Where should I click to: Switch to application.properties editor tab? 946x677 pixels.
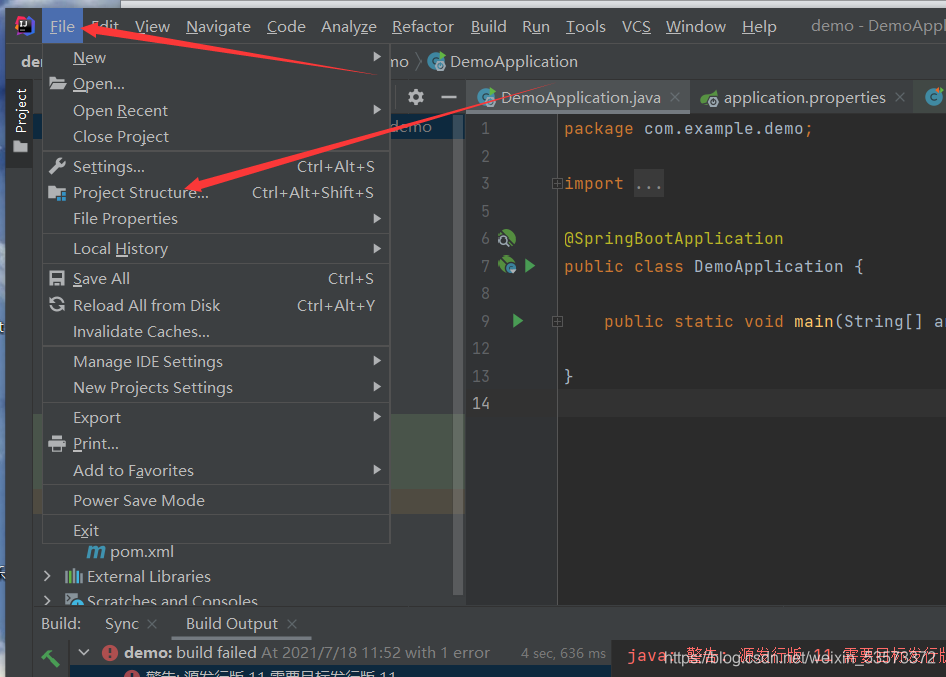click(x=803, y=97)
